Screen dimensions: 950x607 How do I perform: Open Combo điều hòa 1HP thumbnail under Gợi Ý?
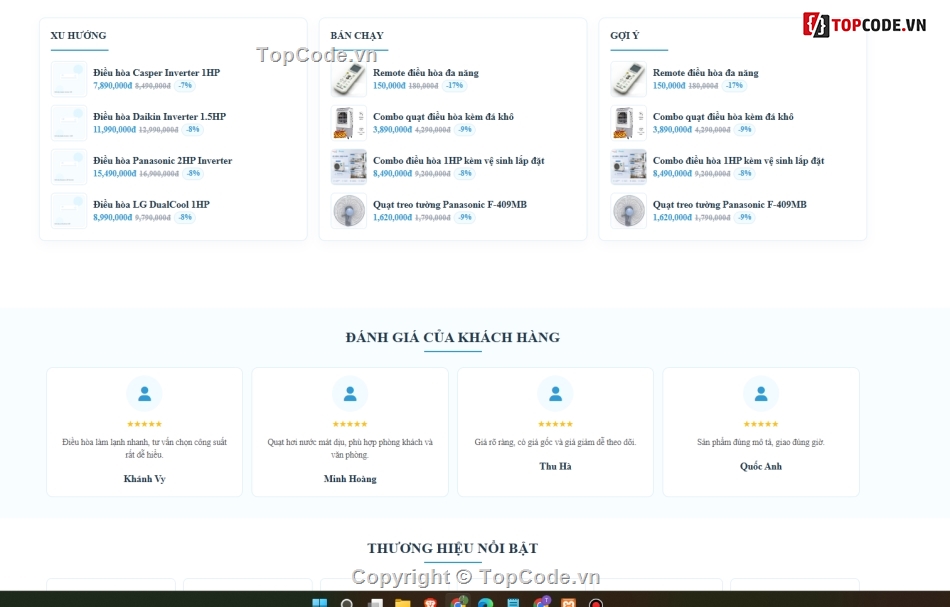coord(629,167)
